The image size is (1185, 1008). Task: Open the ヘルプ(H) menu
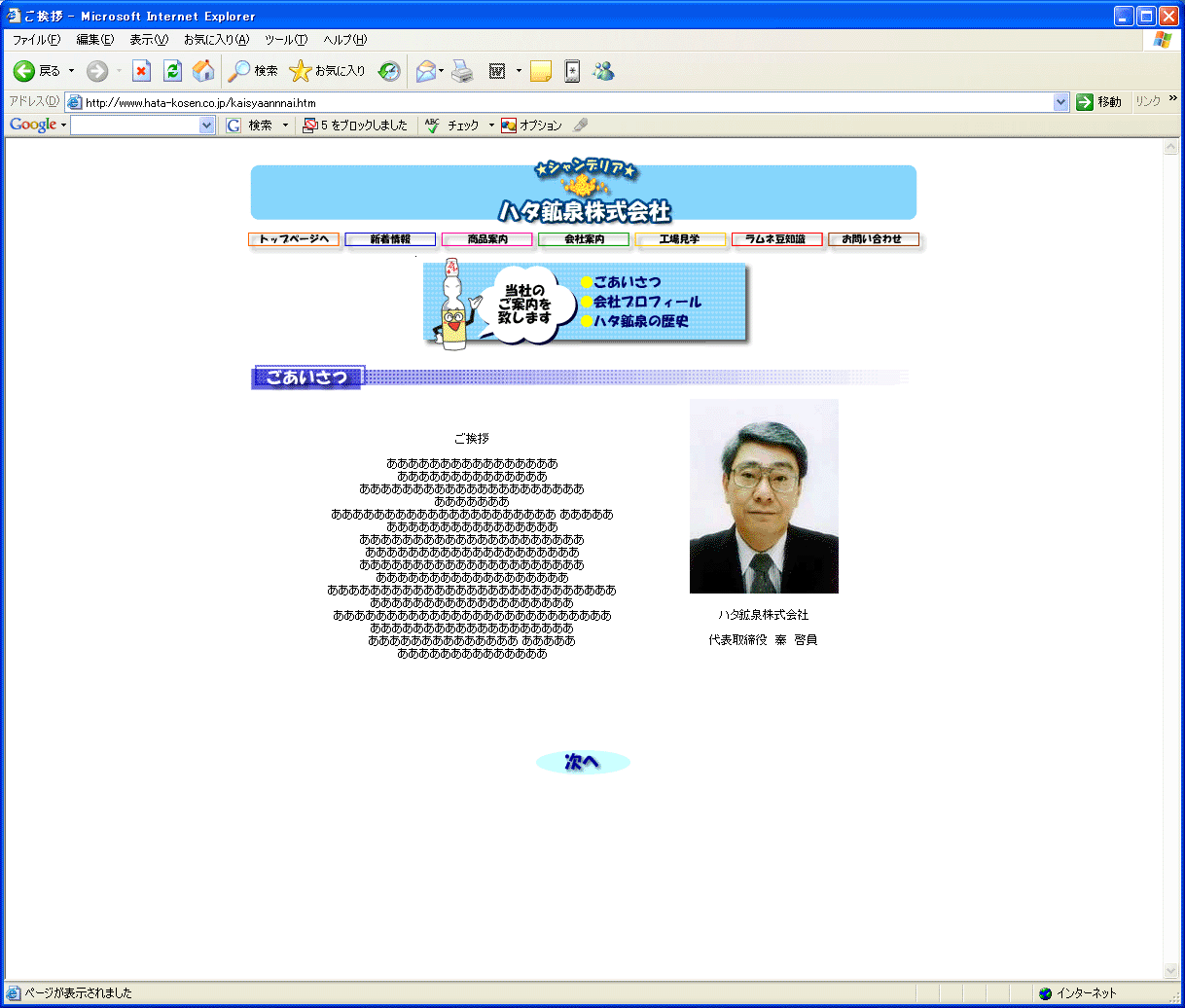pyautogui.click(x=345, y=40)
